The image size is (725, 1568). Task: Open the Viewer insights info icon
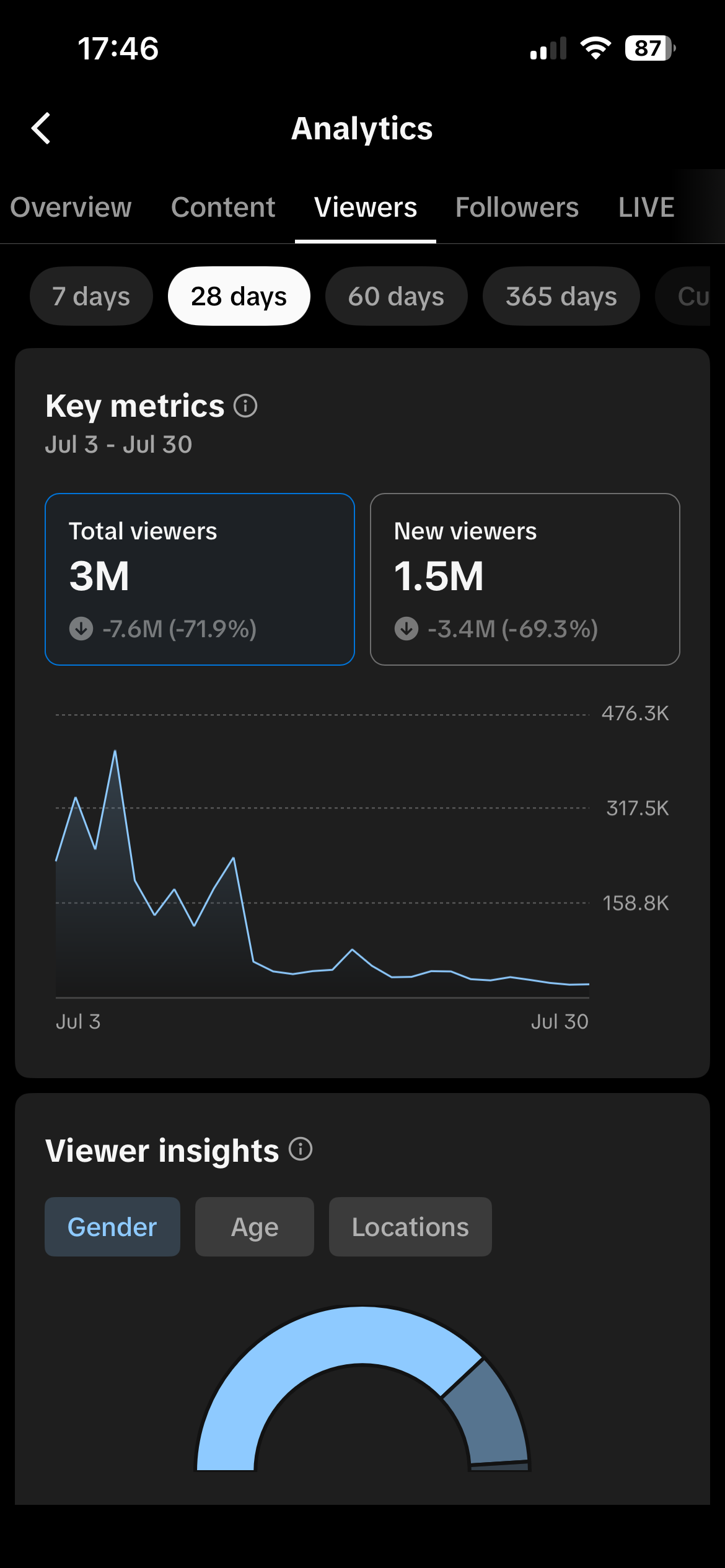[x=301, y=1149]
